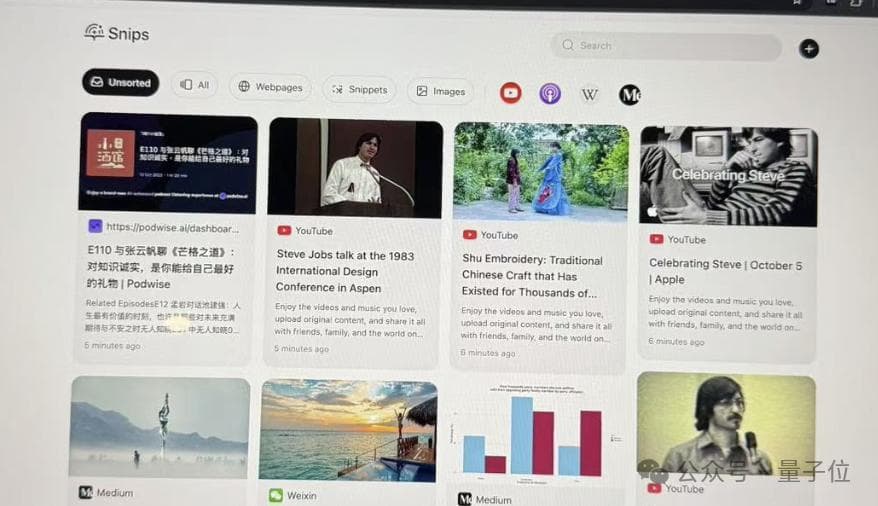Open Celebrating Steve thumbnail

point(728,176)
